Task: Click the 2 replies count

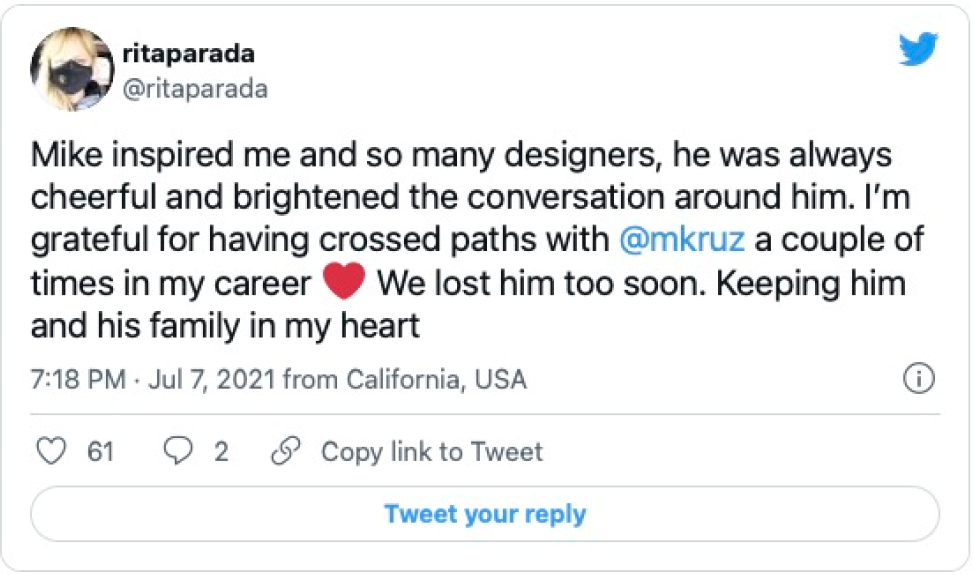Action: point(221,452)
